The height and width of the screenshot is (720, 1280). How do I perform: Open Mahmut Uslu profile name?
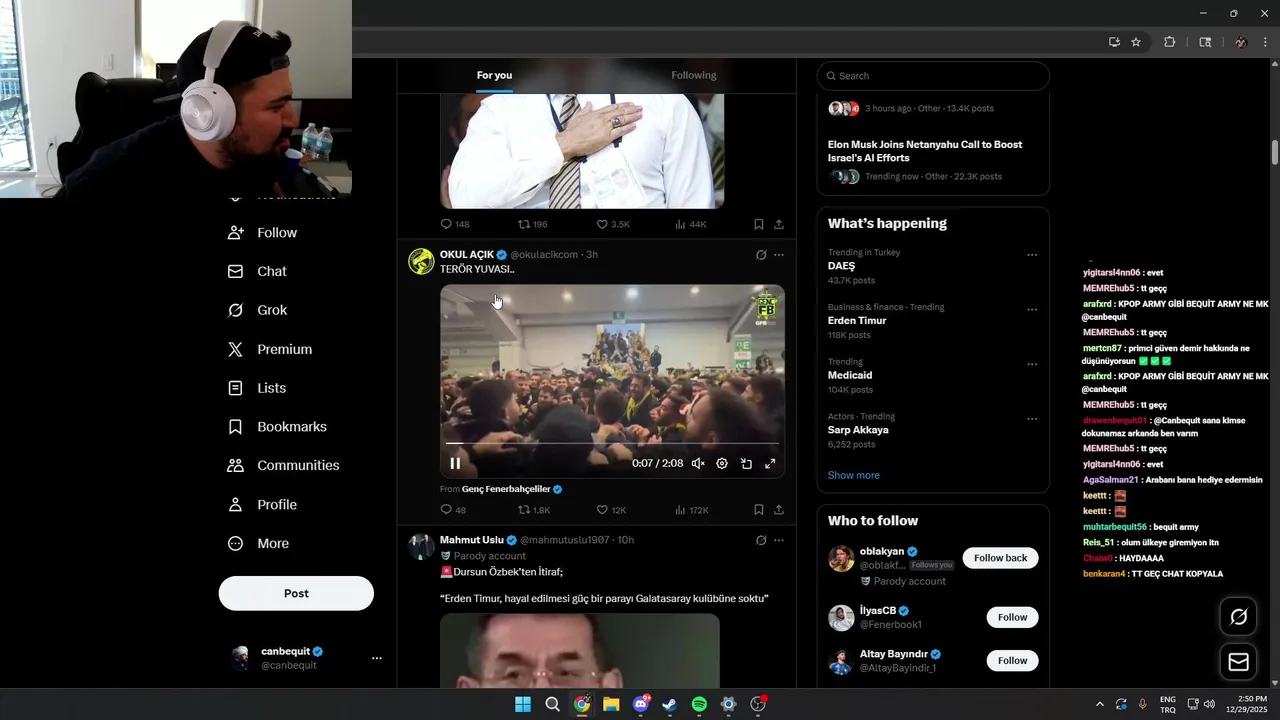pyautogui.click(x=472, y=540)
